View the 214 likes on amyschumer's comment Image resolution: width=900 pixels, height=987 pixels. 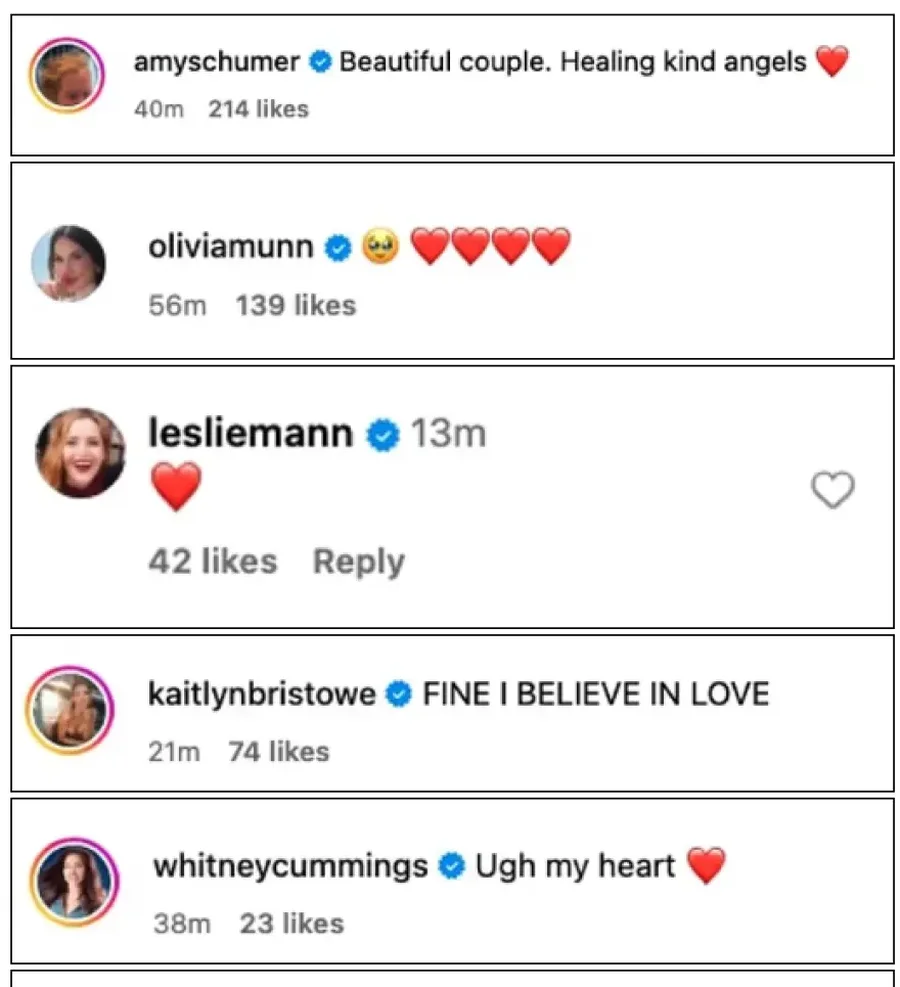point(258,109)
